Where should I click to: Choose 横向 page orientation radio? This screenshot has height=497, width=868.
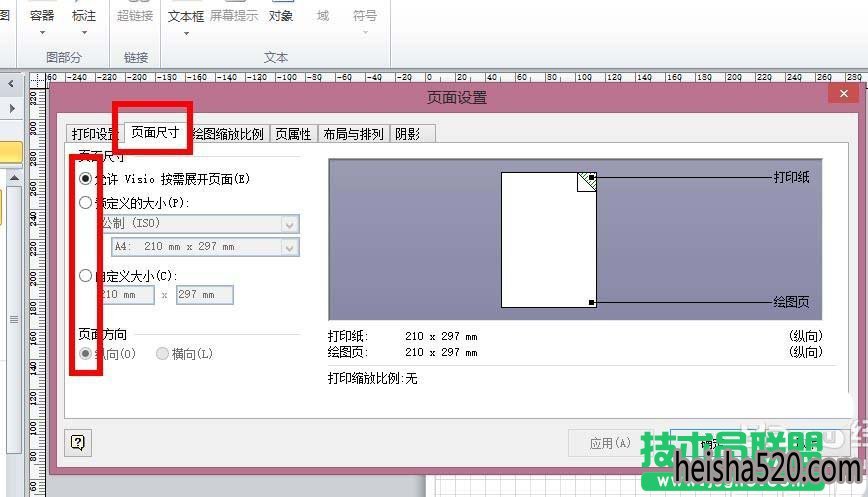tap(162, 353)
